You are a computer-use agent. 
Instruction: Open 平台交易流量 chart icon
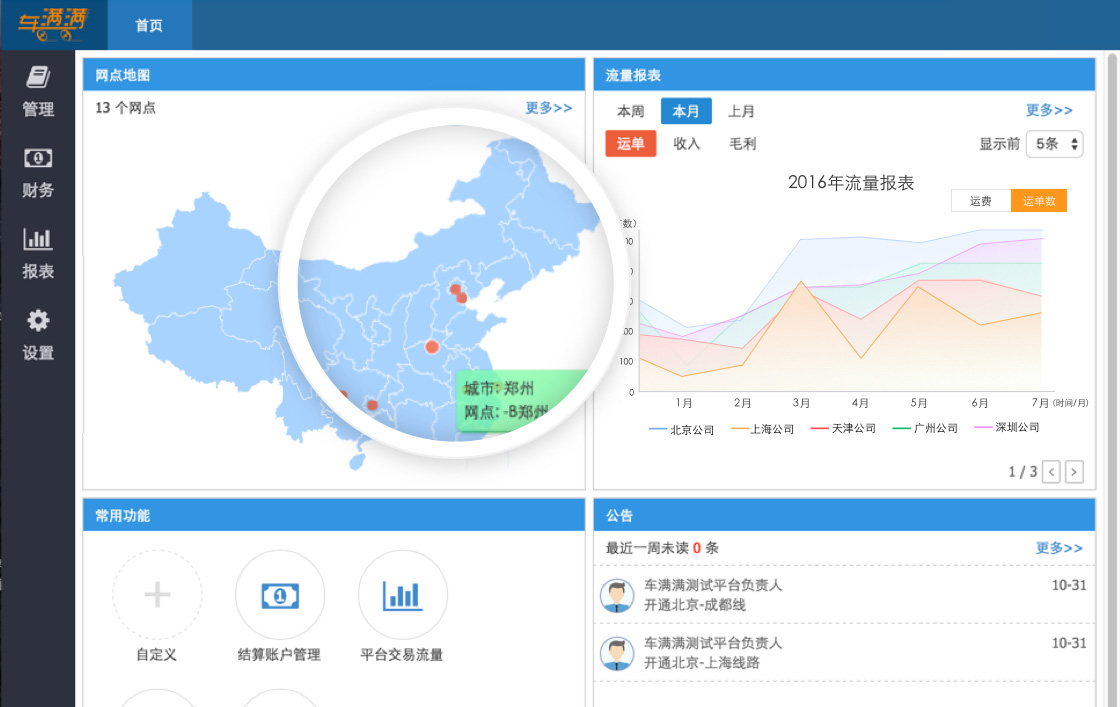[402, 595]
